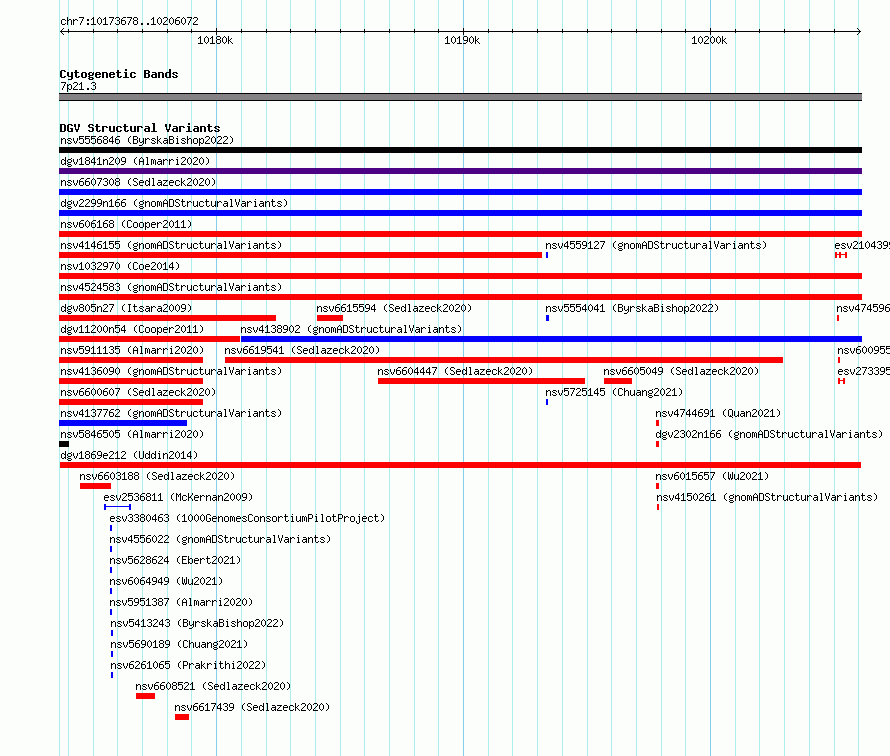The image size is (890, 756).
Task: Open nsv606168 (Cooper2011) variant label
Action: 126,224
